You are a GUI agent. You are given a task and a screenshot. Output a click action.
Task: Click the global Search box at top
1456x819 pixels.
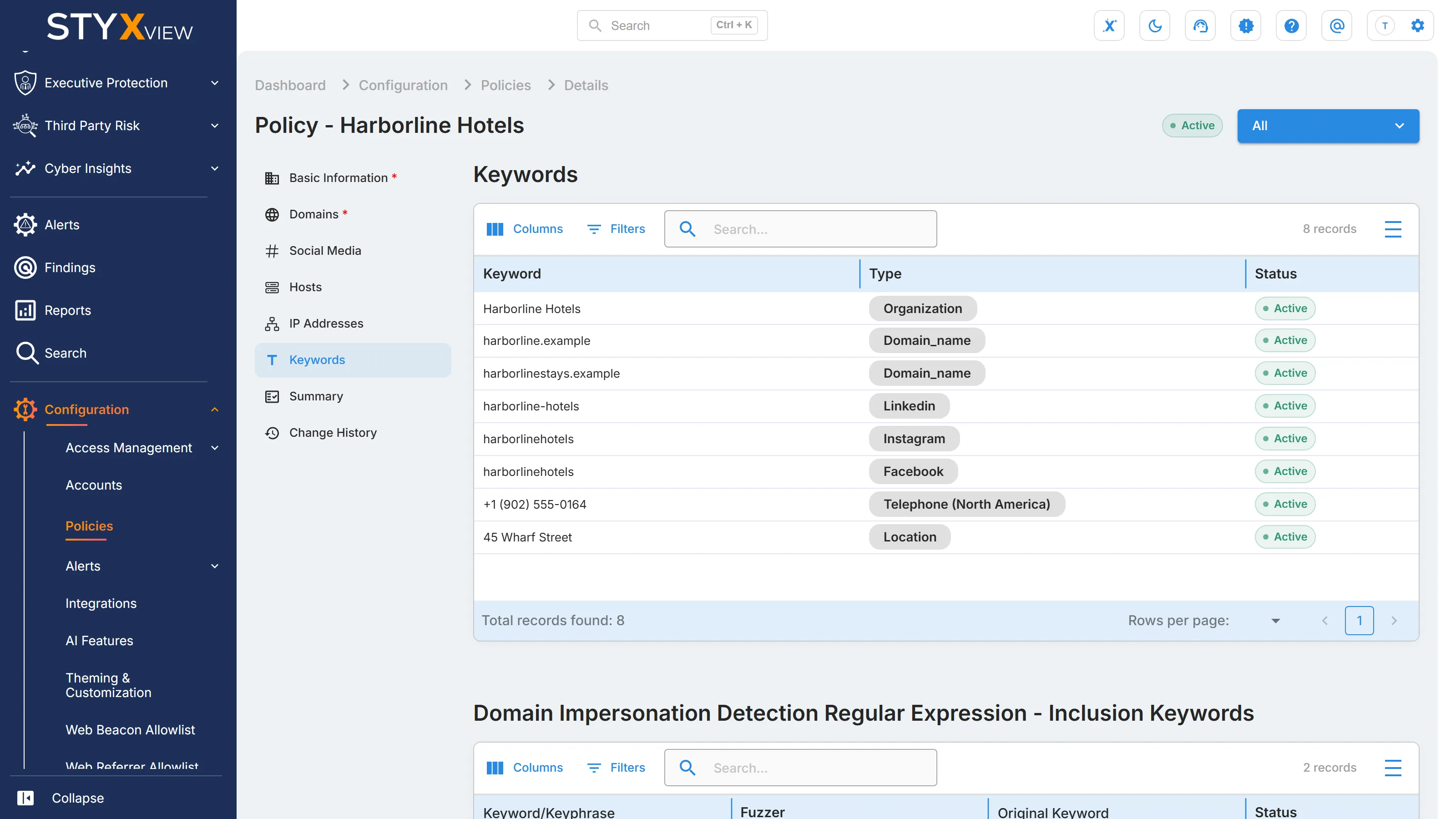point(672,25)
